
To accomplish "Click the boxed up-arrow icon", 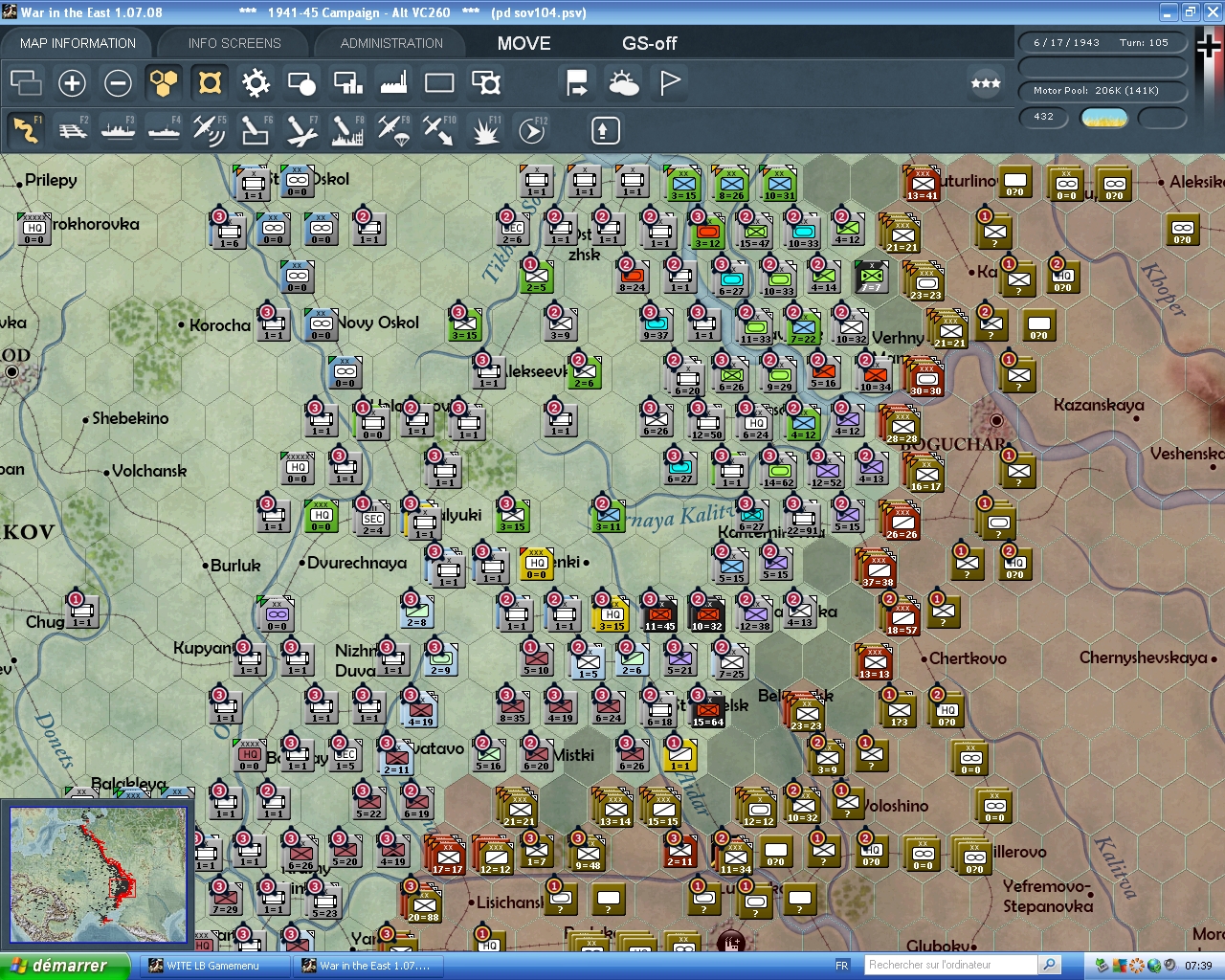I will pyautogui.click(x=605, y=130).
